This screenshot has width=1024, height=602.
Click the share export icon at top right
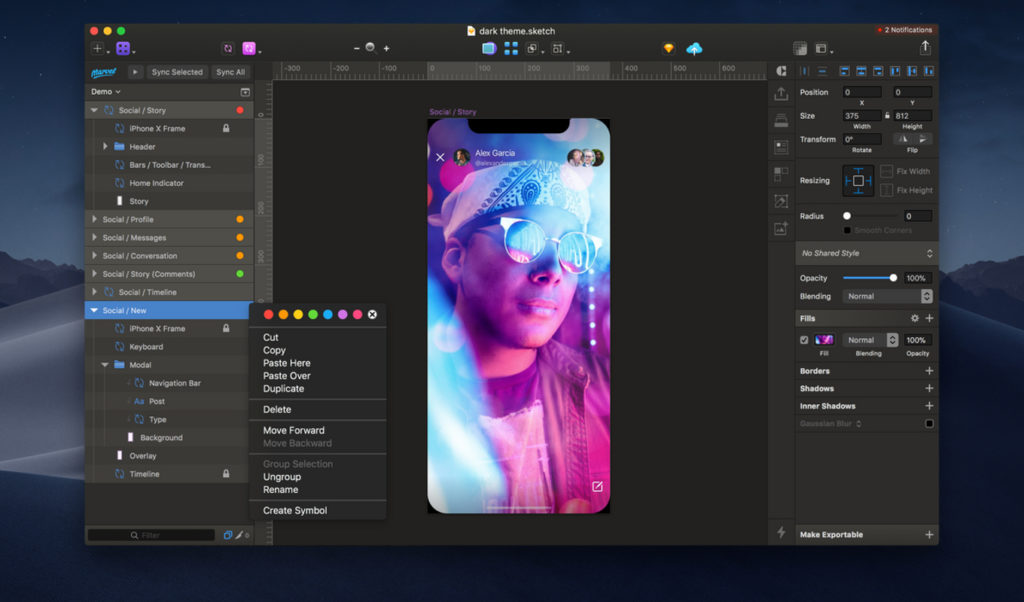[x=925, y=47]
